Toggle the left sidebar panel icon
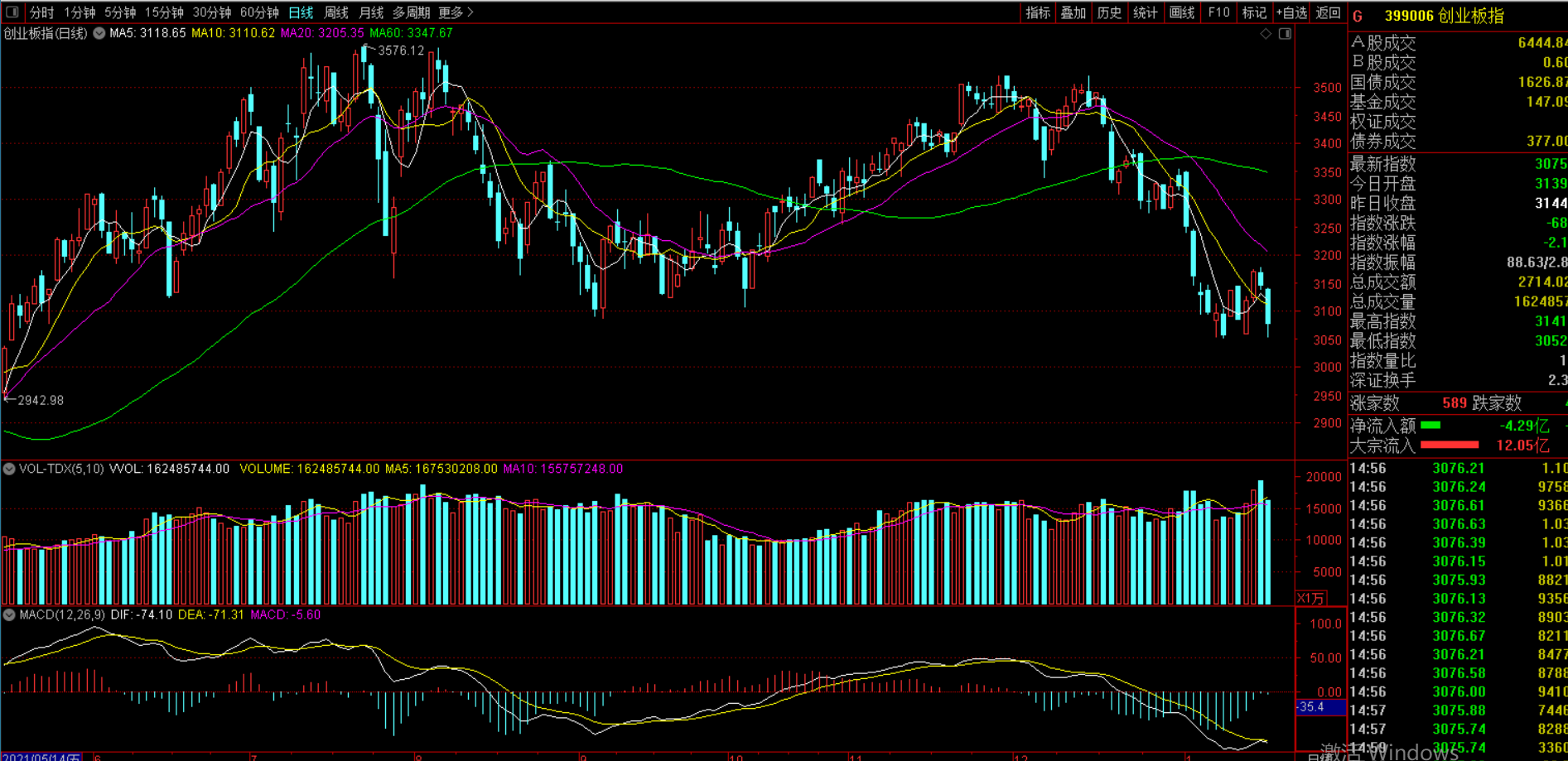 pos(12,12)
